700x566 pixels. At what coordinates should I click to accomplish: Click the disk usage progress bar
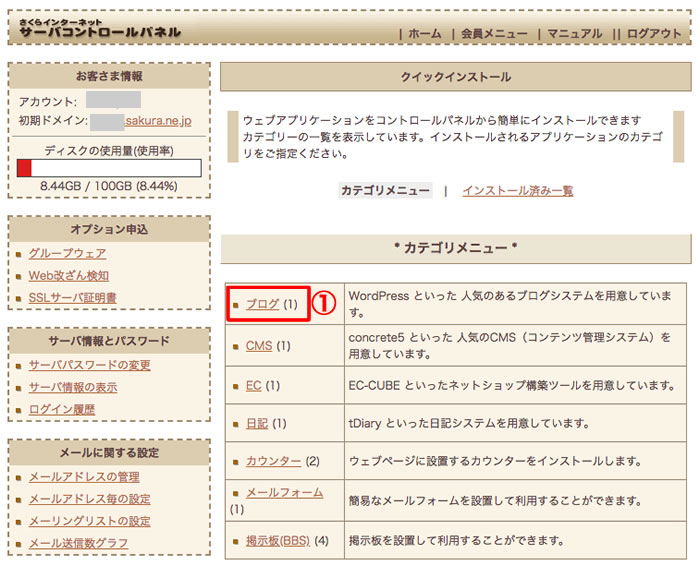[108, 167]
